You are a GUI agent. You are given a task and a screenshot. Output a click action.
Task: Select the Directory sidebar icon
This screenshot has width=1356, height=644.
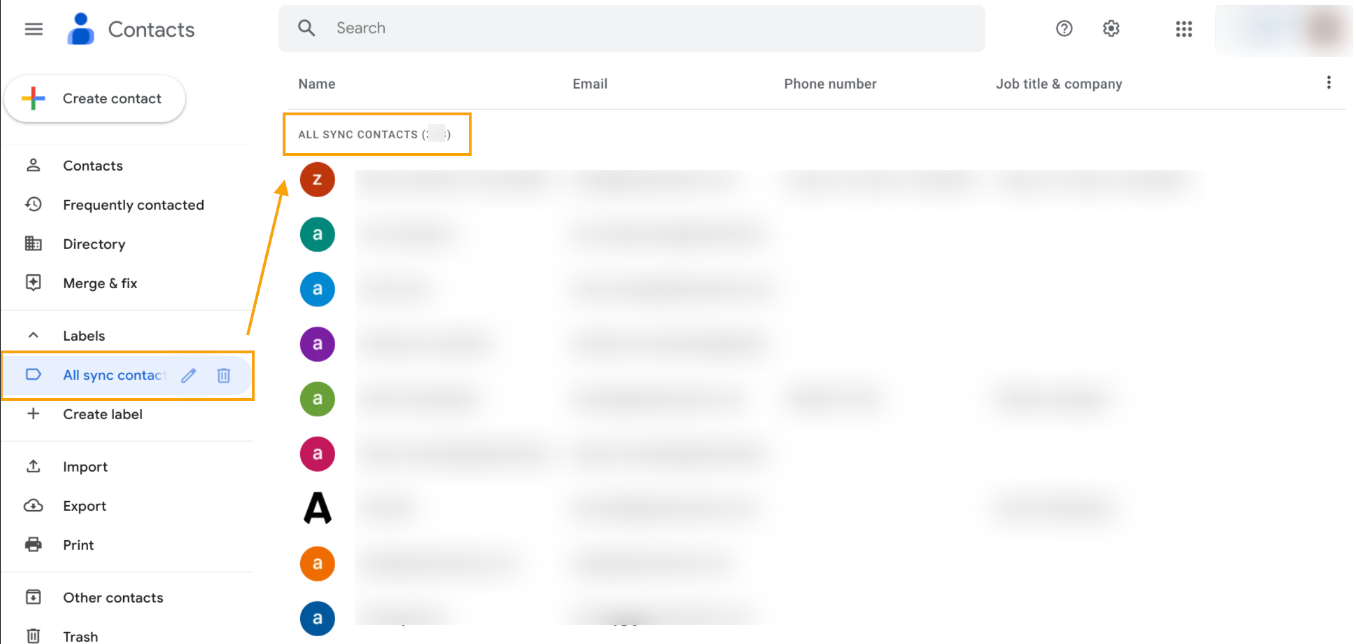tap(33, 244)
